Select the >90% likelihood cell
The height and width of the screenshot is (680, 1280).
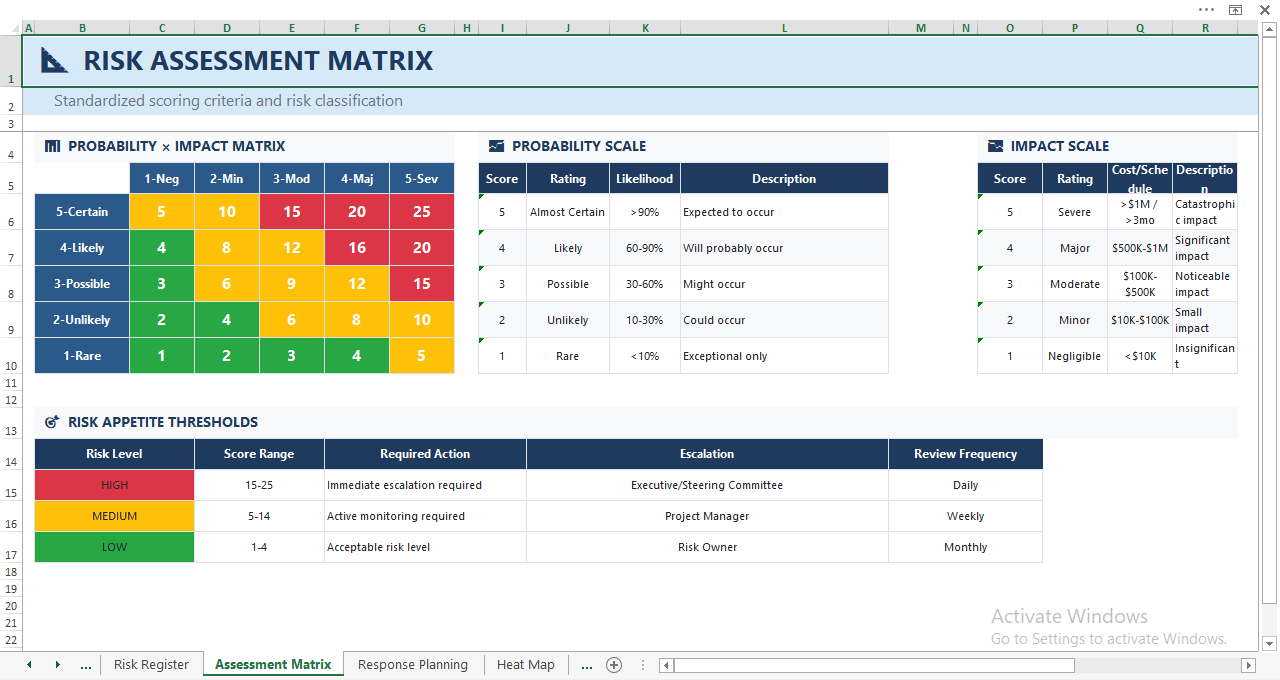(645, 212)
